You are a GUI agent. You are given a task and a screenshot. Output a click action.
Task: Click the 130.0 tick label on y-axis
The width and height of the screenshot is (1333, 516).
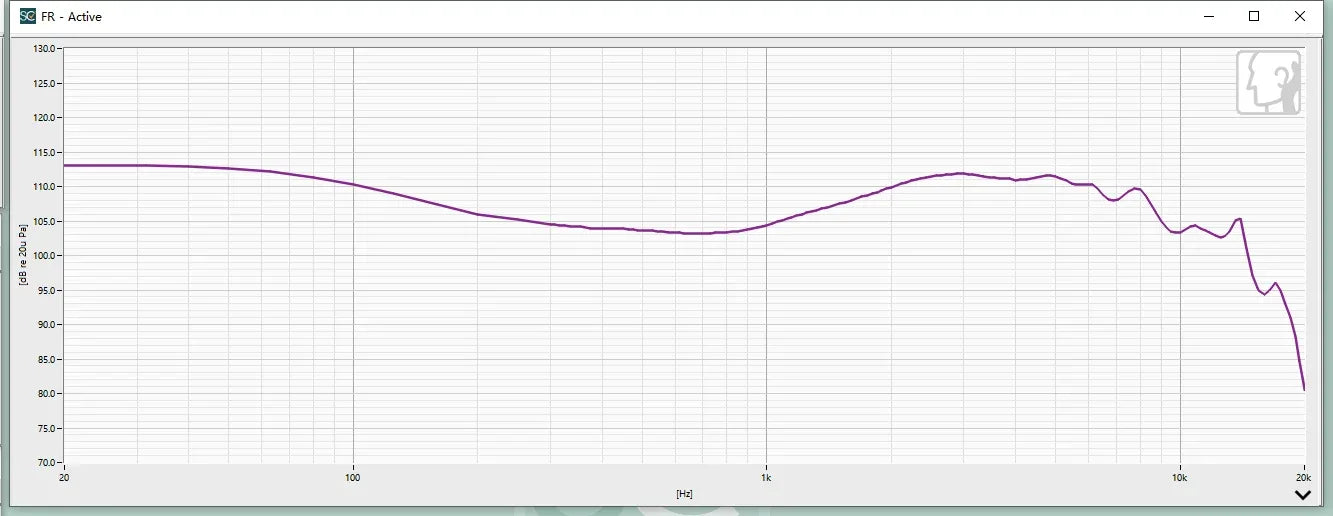(45, 48)
